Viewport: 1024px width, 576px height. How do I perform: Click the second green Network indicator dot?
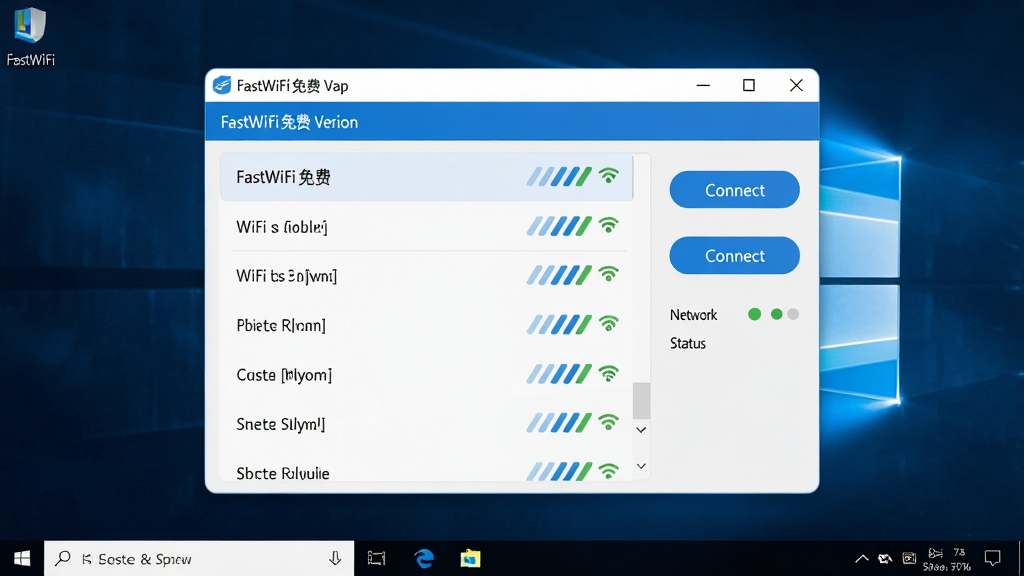(x=776, y=314)
